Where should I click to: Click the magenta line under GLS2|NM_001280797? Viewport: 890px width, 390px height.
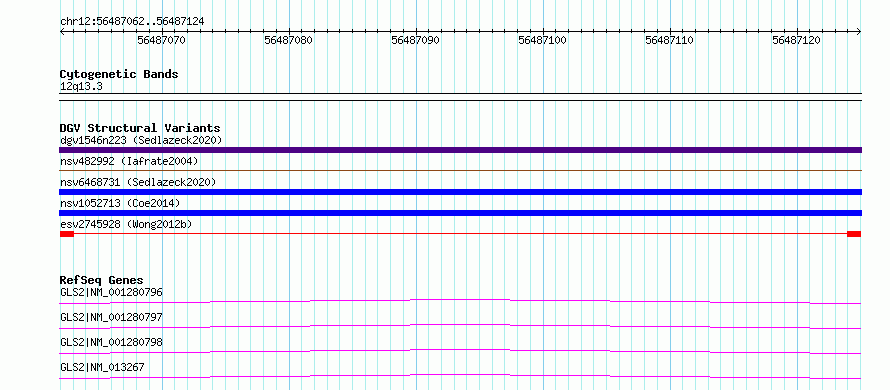(x=460, y=326)
